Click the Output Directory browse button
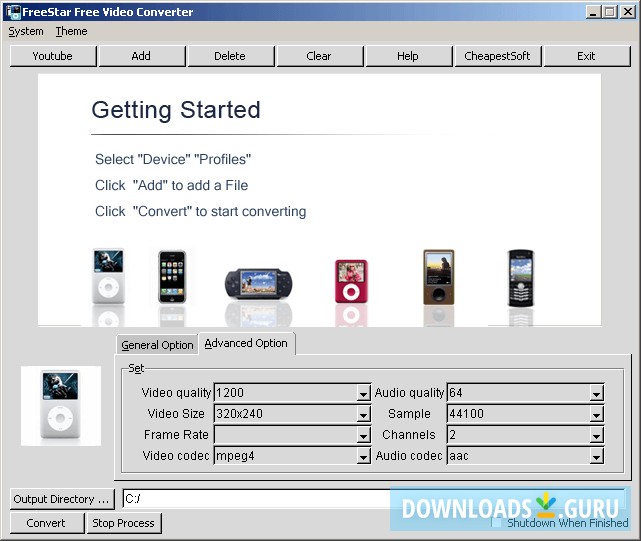641x541 pixels. (x=62, y=499)
